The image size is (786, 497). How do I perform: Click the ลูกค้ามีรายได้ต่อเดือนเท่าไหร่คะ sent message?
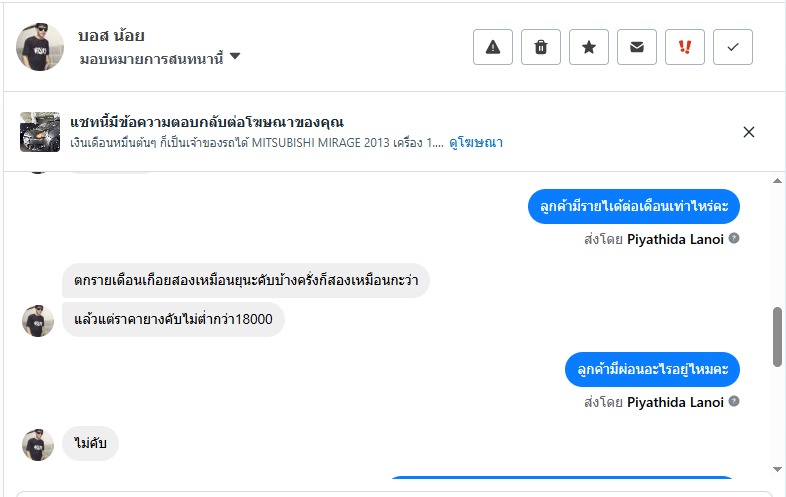tap(634, 206)
